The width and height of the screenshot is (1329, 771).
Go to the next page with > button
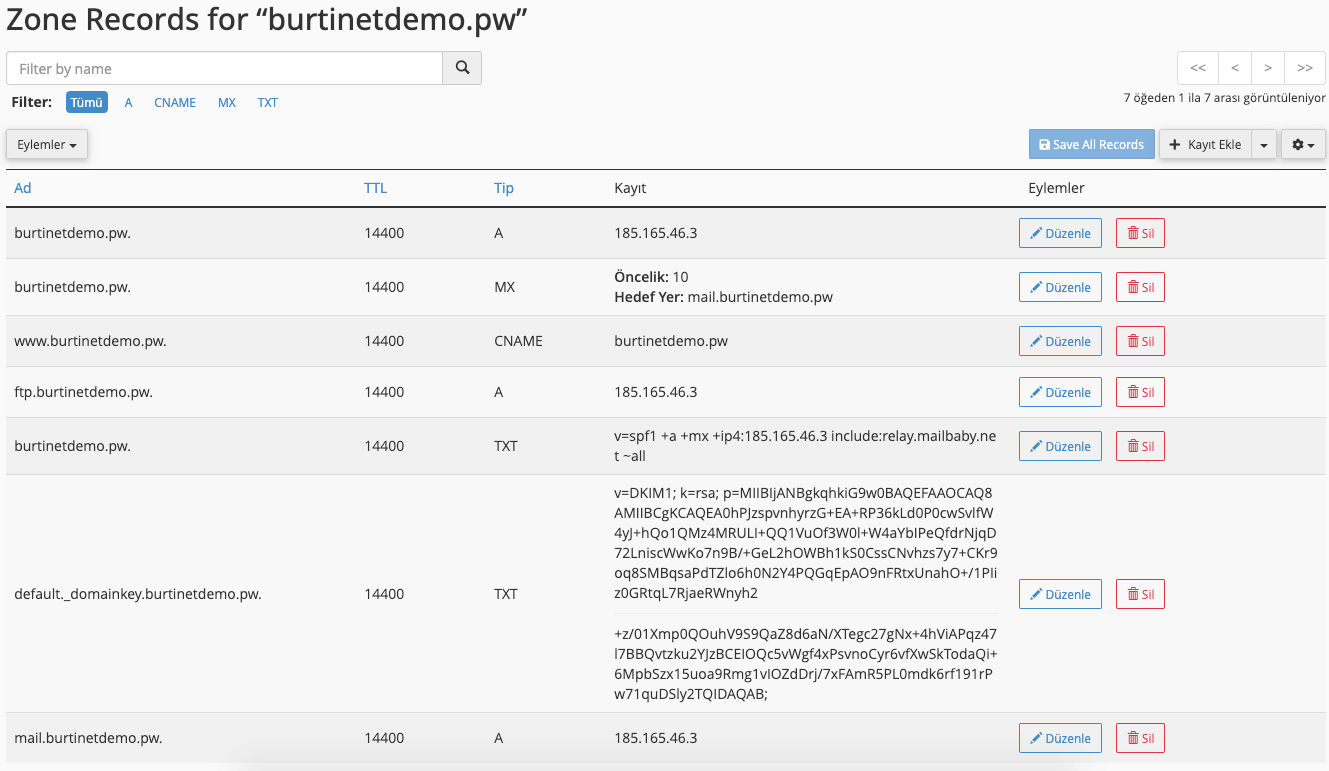pos(1268,68)
